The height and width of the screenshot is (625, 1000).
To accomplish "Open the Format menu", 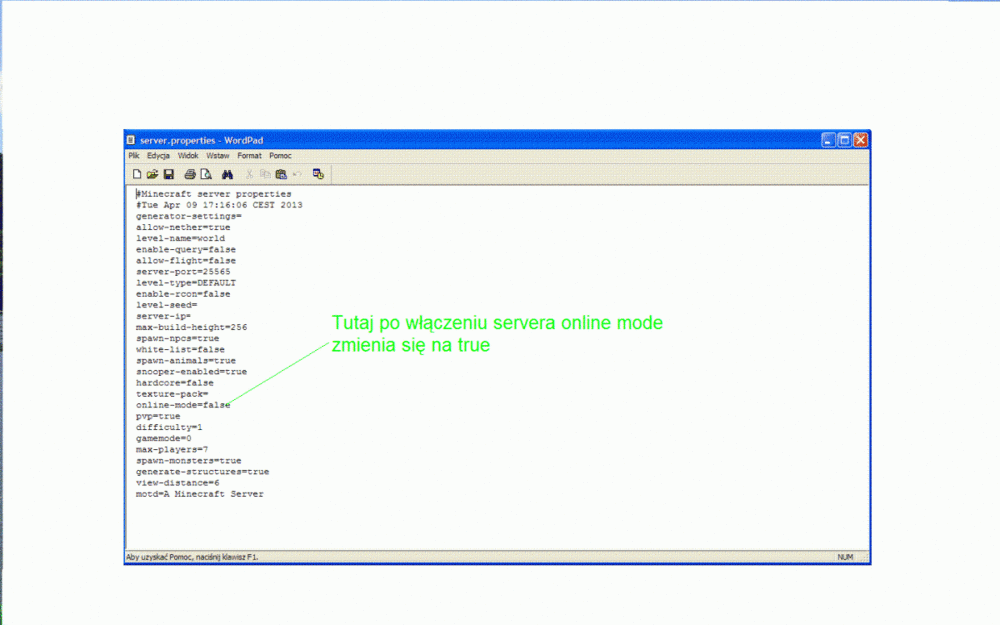I will click(x=249, y=156).
